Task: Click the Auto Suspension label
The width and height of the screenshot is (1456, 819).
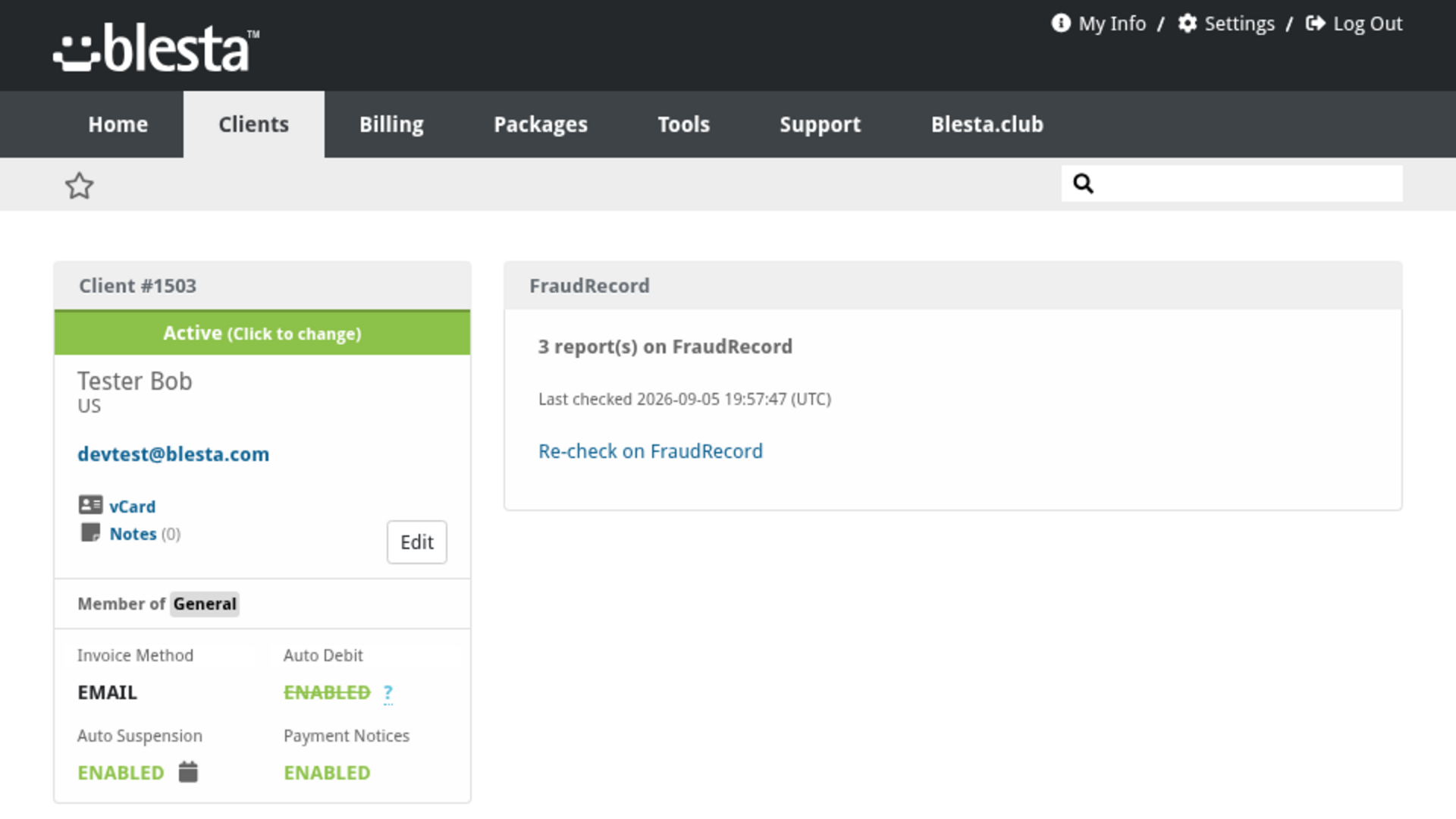Action: pyautogui.click(x=140, y=736)
